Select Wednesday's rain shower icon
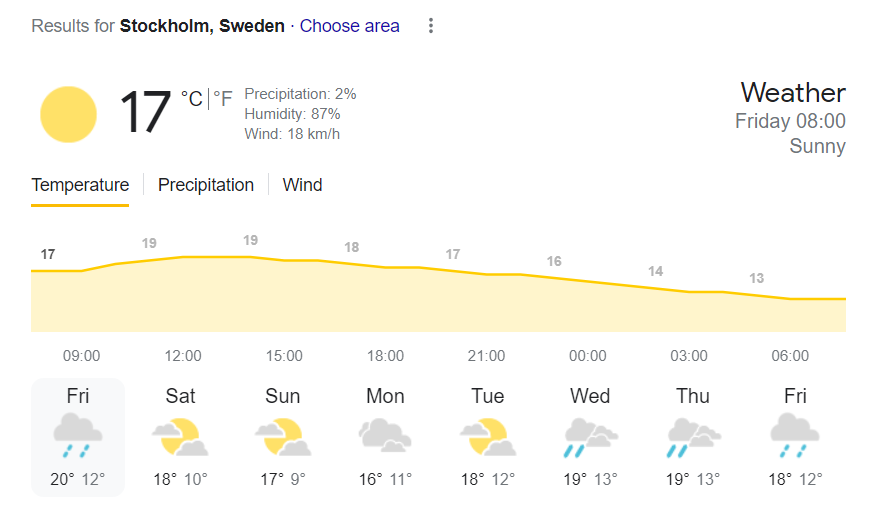Viewport: 869px width, 516px height. pos(590,437)
